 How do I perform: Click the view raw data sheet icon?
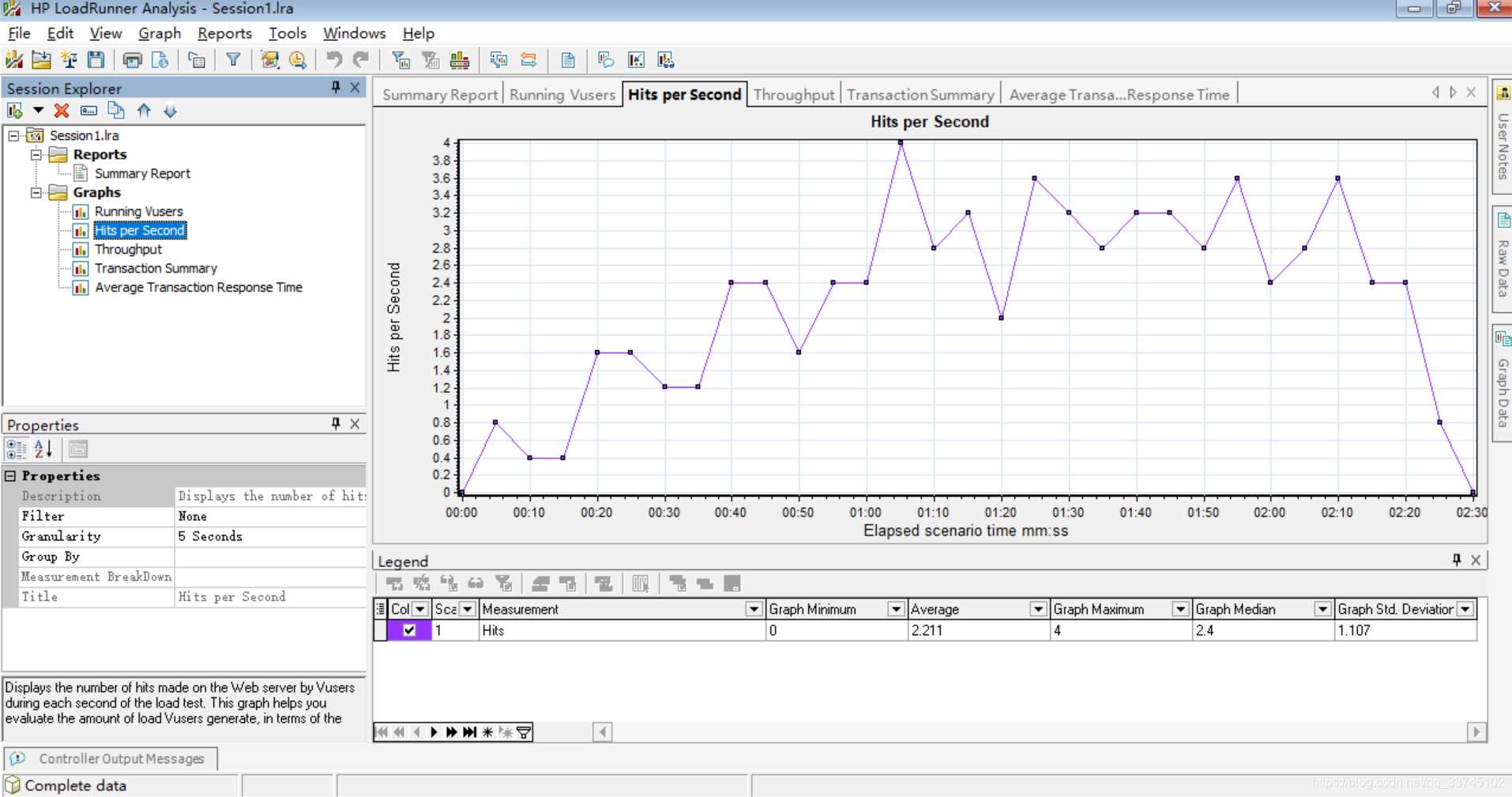coord(568,60)
